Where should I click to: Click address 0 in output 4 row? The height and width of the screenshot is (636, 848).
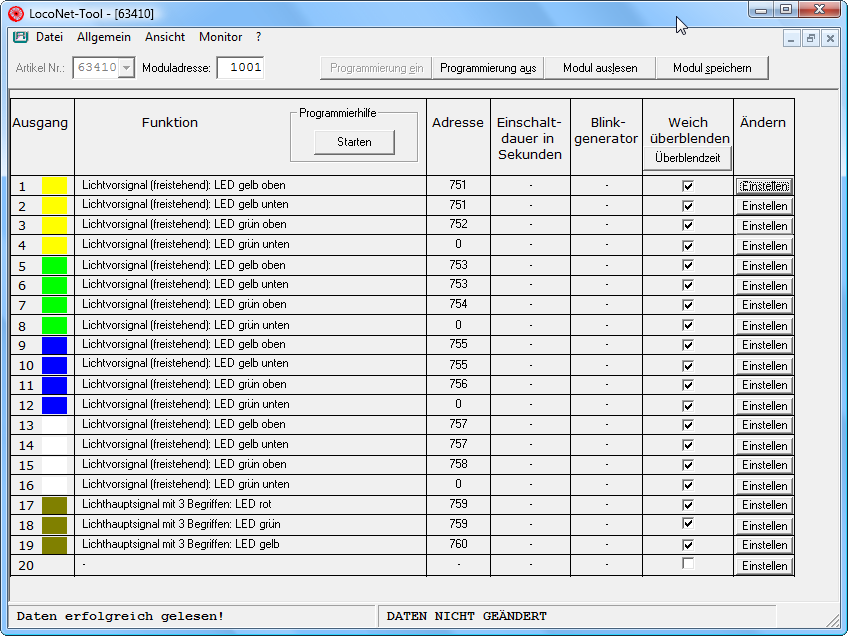458,244
